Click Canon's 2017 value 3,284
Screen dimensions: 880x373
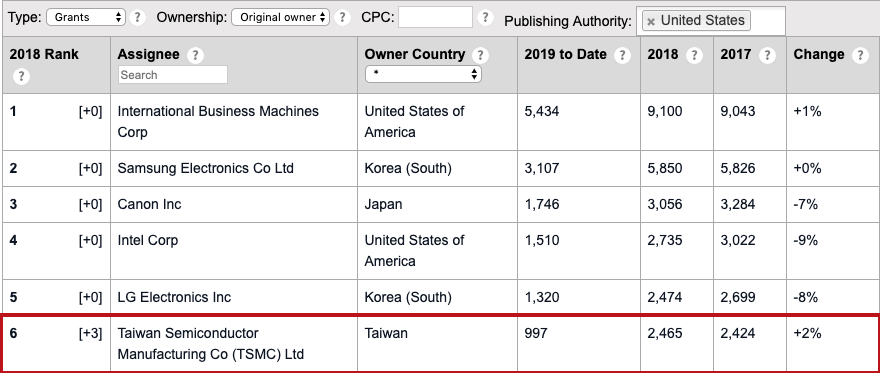tap(737, 204)
